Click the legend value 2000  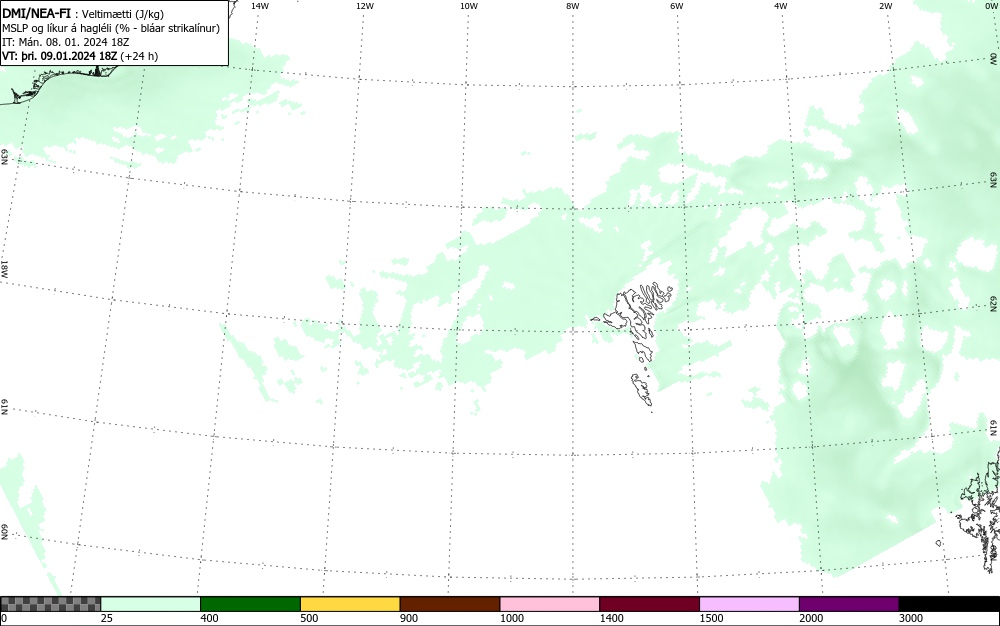(811, 618)
